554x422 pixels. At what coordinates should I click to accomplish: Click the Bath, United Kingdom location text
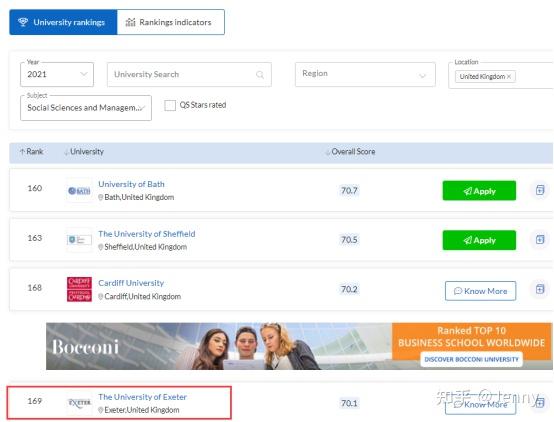pos(139,197)
